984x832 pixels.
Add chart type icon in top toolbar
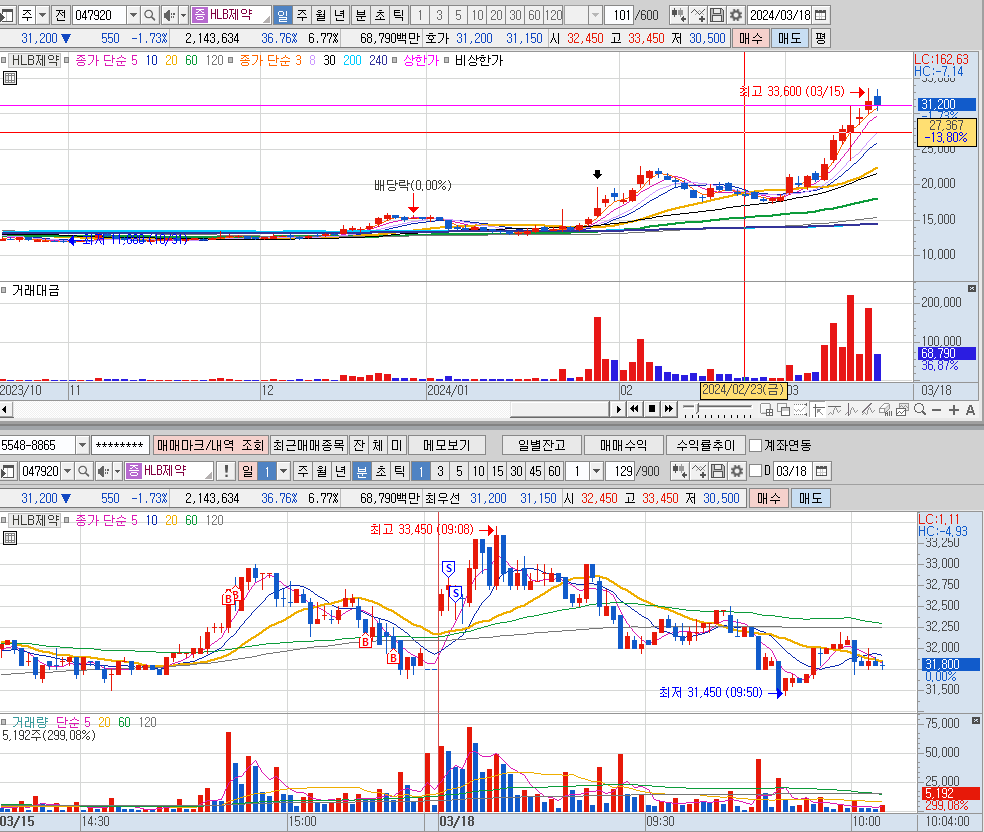click(678, 15)
